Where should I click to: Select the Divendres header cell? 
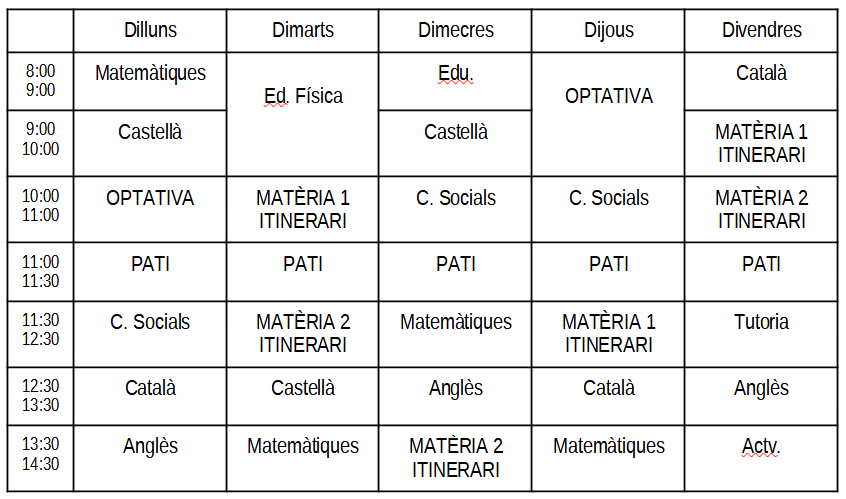coord(761,30)
